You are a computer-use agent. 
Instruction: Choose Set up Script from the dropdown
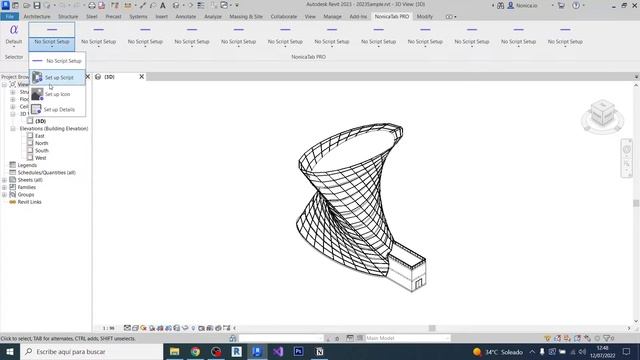57,77
